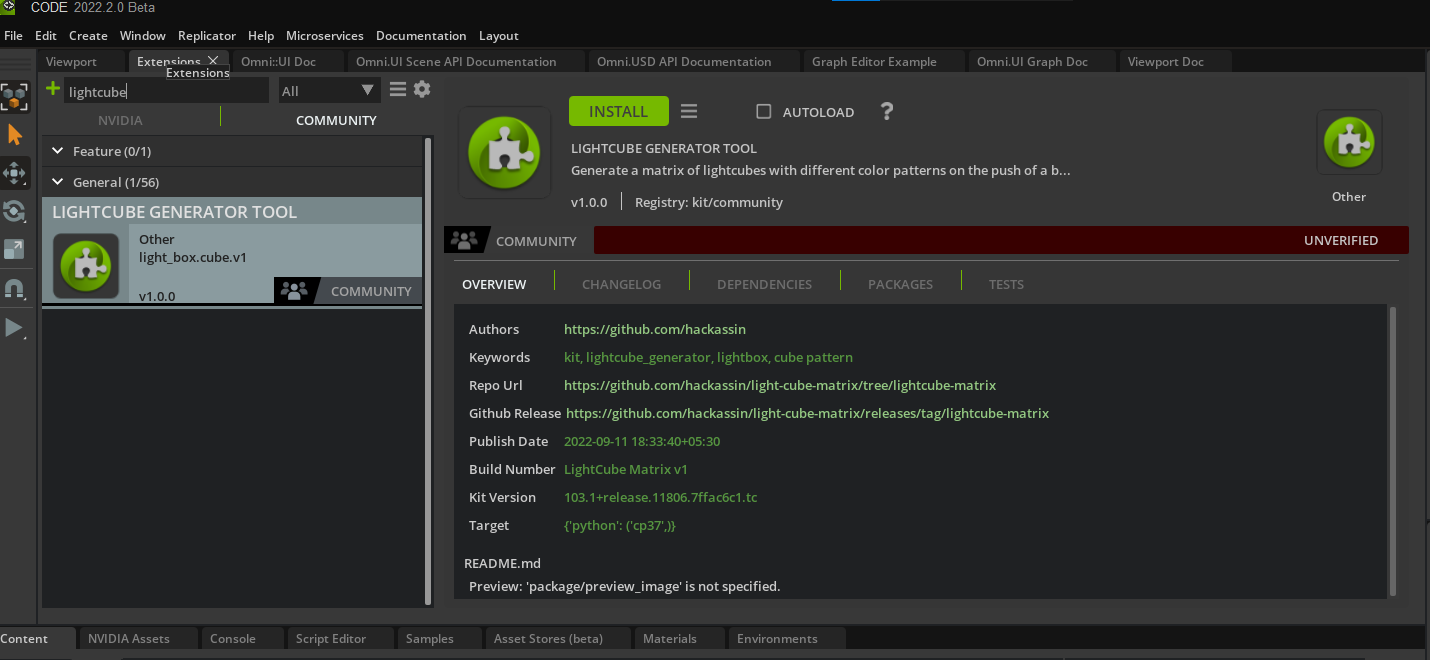Click the question mark help icon
The width and height of the screenshot is (1430, 660).
tap(886, 111)
